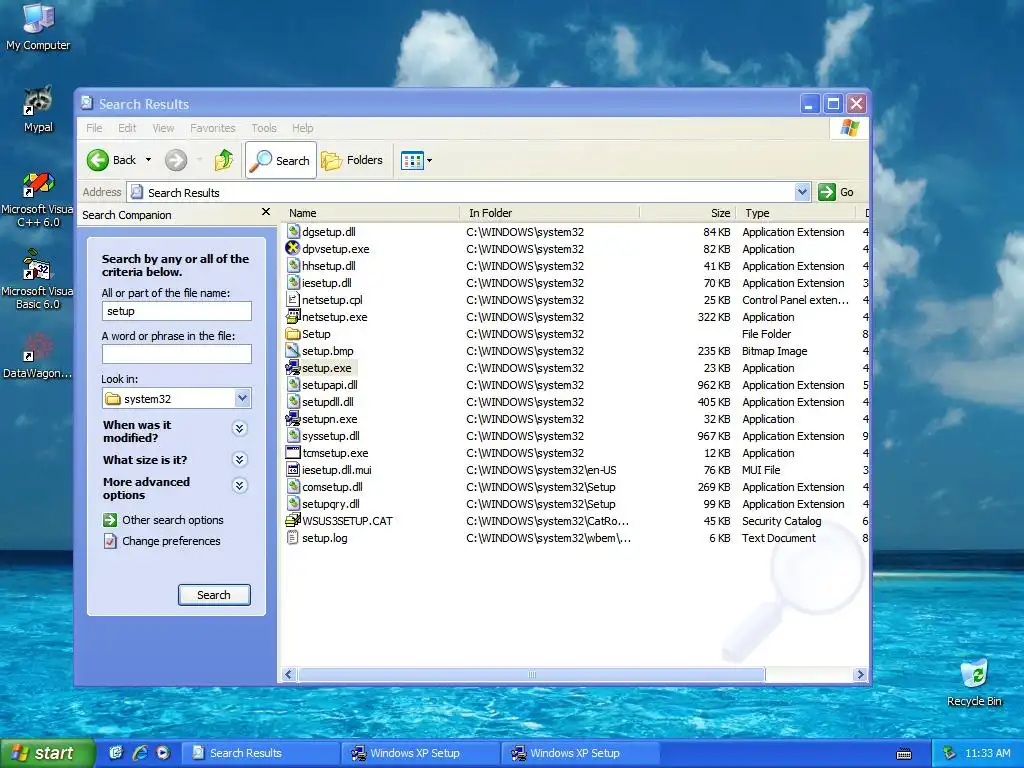Screen dimensions: 1024x768
Task: Select the setup.exe application icon
Action: point(293,368)
